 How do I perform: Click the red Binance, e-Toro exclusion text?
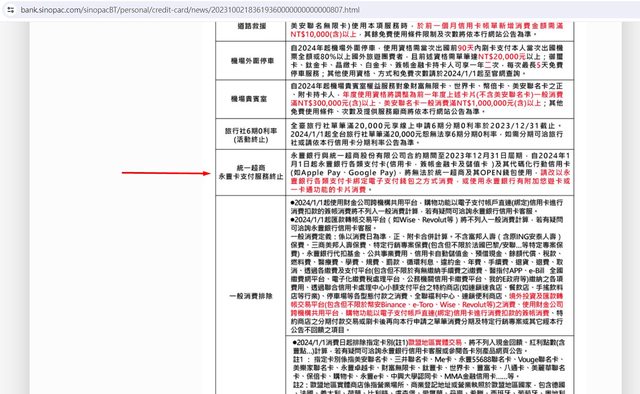click(x=427, y=305)
